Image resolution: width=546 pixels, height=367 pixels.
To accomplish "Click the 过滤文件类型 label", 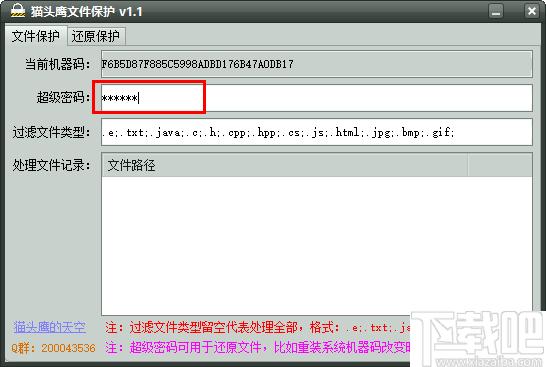I will tap(52, 132).
